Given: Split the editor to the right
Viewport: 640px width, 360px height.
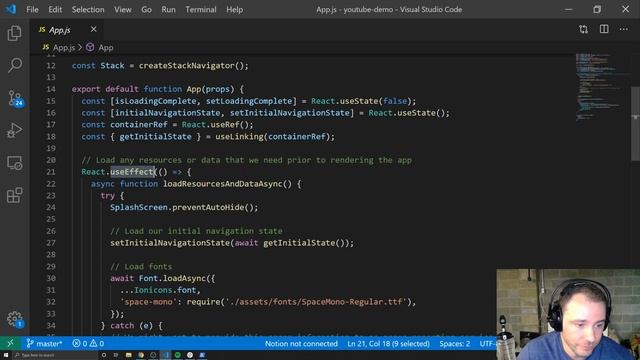Looking at the screenshot, I should pyautogui.click(x=604, y=29).
